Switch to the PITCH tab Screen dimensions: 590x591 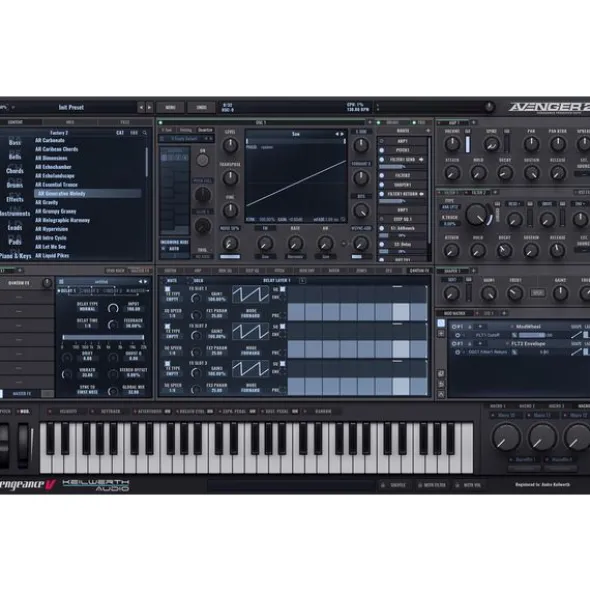point(279,271)
